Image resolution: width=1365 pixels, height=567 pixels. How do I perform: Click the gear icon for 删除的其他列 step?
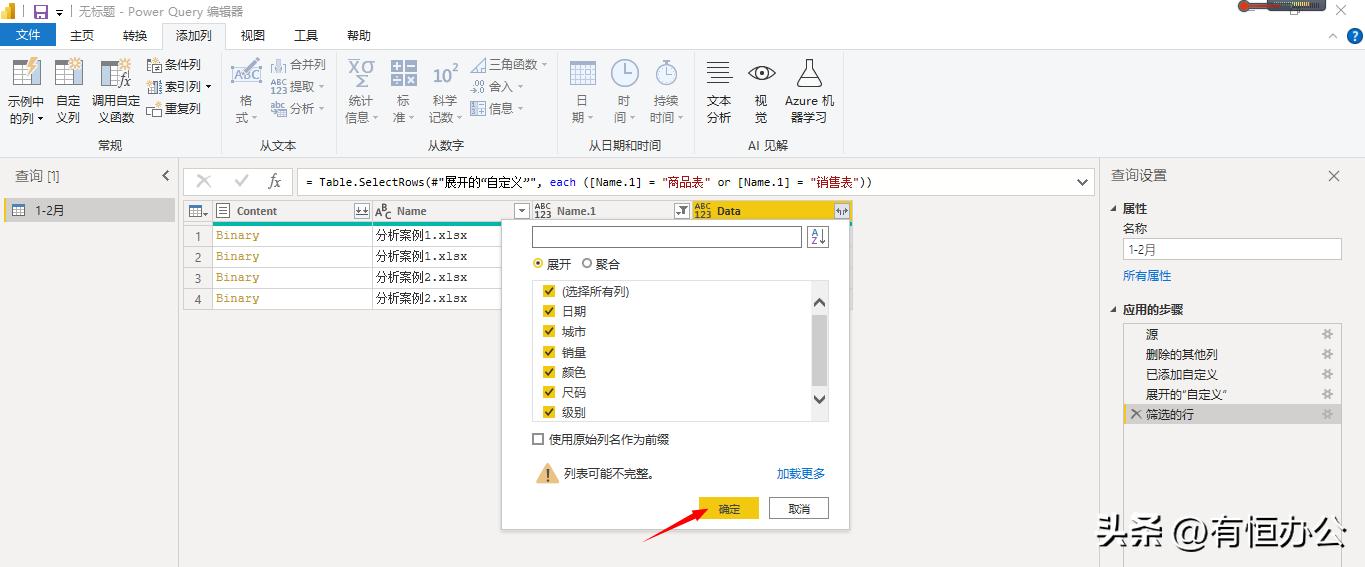click(1328, 354)
